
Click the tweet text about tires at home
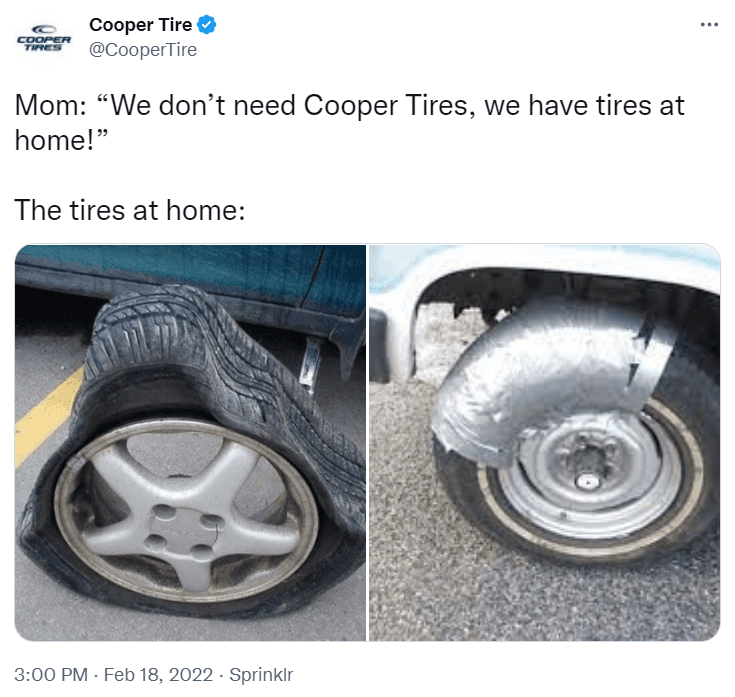click(350, 157)
